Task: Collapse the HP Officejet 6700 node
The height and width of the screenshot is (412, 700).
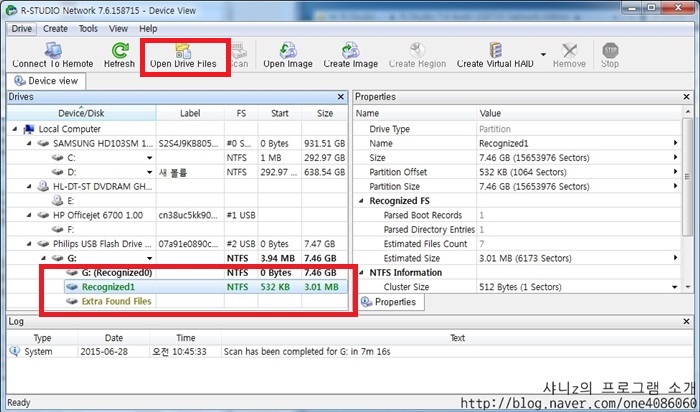Action: click(x=29, y=215)
